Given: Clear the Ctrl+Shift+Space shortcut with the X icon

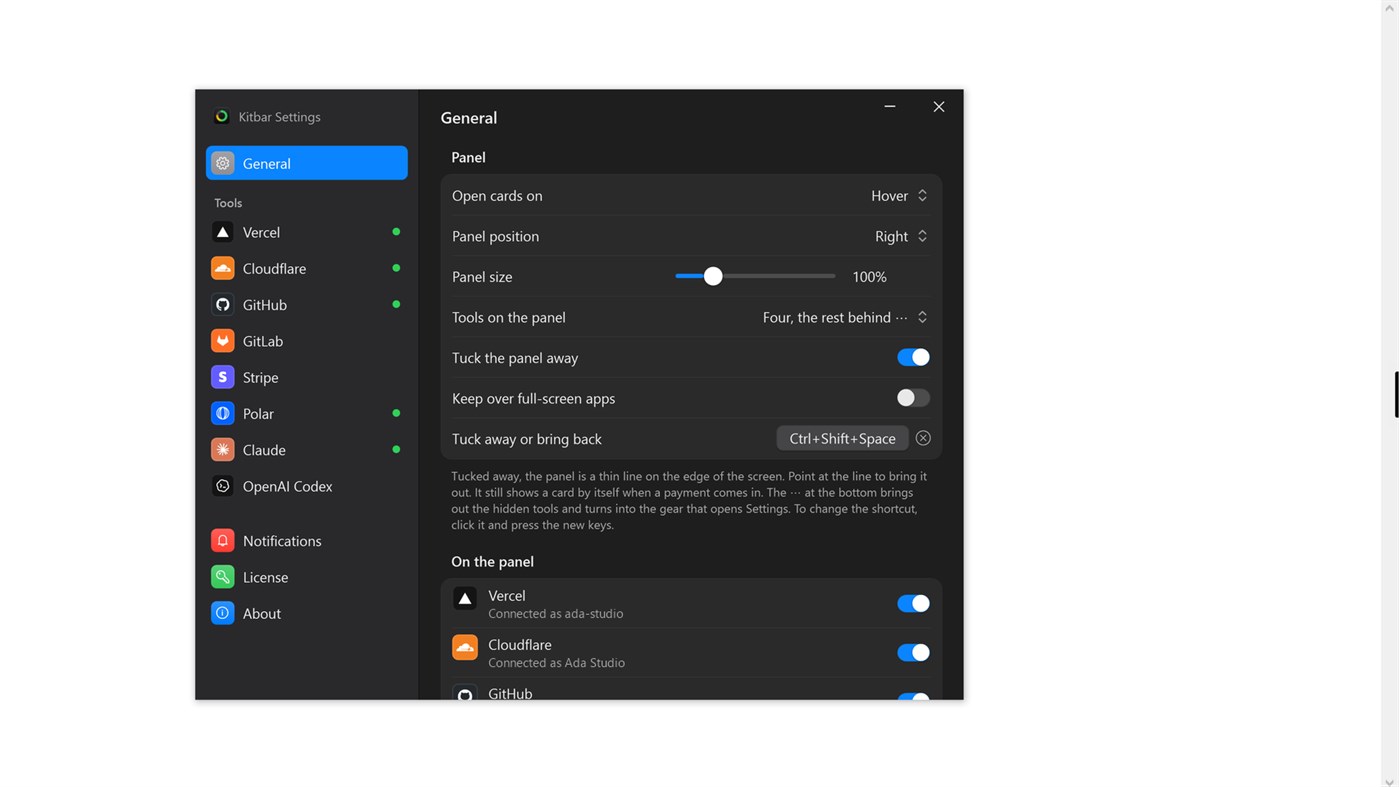Looking at the screenshot, I should pyautogui.click(x=923, y=438).
